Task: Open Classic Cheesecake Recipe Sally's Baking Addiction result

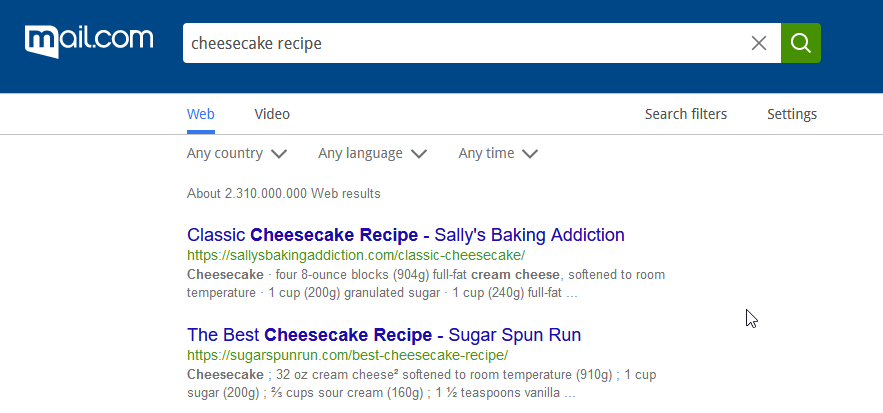Action: (405, 235)
